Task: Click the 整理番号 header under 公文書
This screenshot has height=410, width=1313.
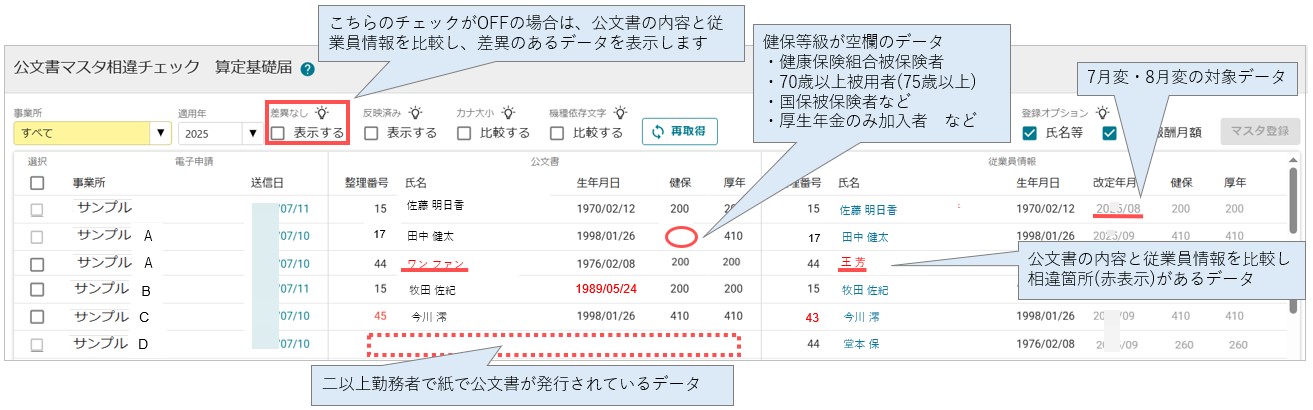Action: click(x=366, y=183)
